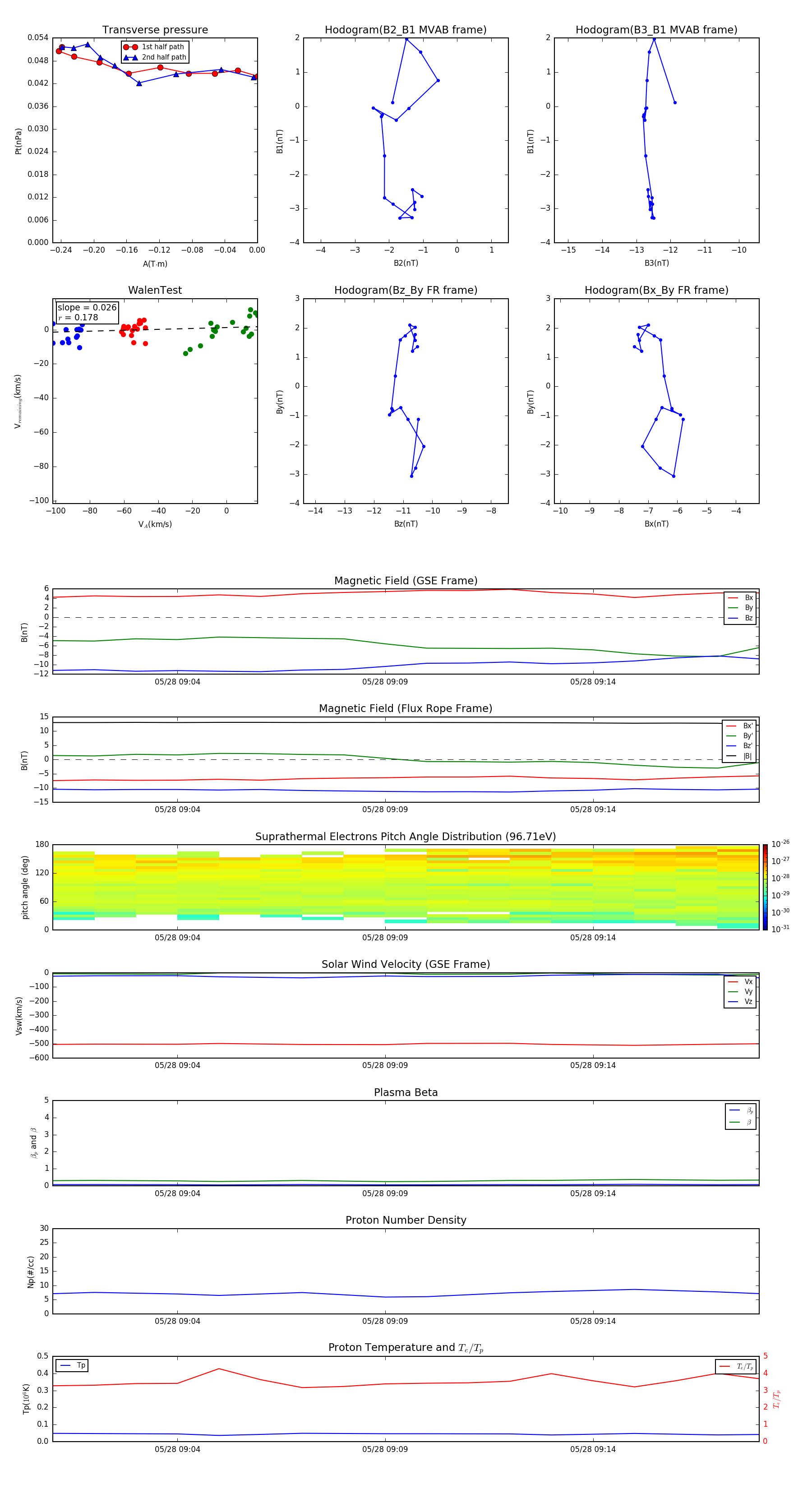Click the pitch angle distribution colorbar
The width and height of the screenshot is (812, 1489).
765,887
